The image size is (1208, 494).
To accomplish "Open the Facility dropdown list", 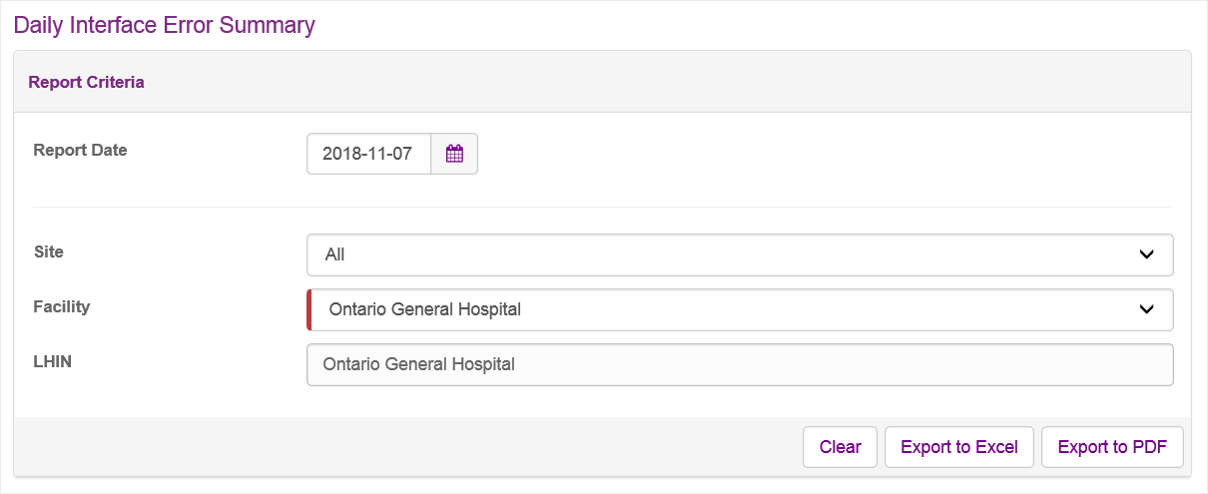I will coord(740,310).
